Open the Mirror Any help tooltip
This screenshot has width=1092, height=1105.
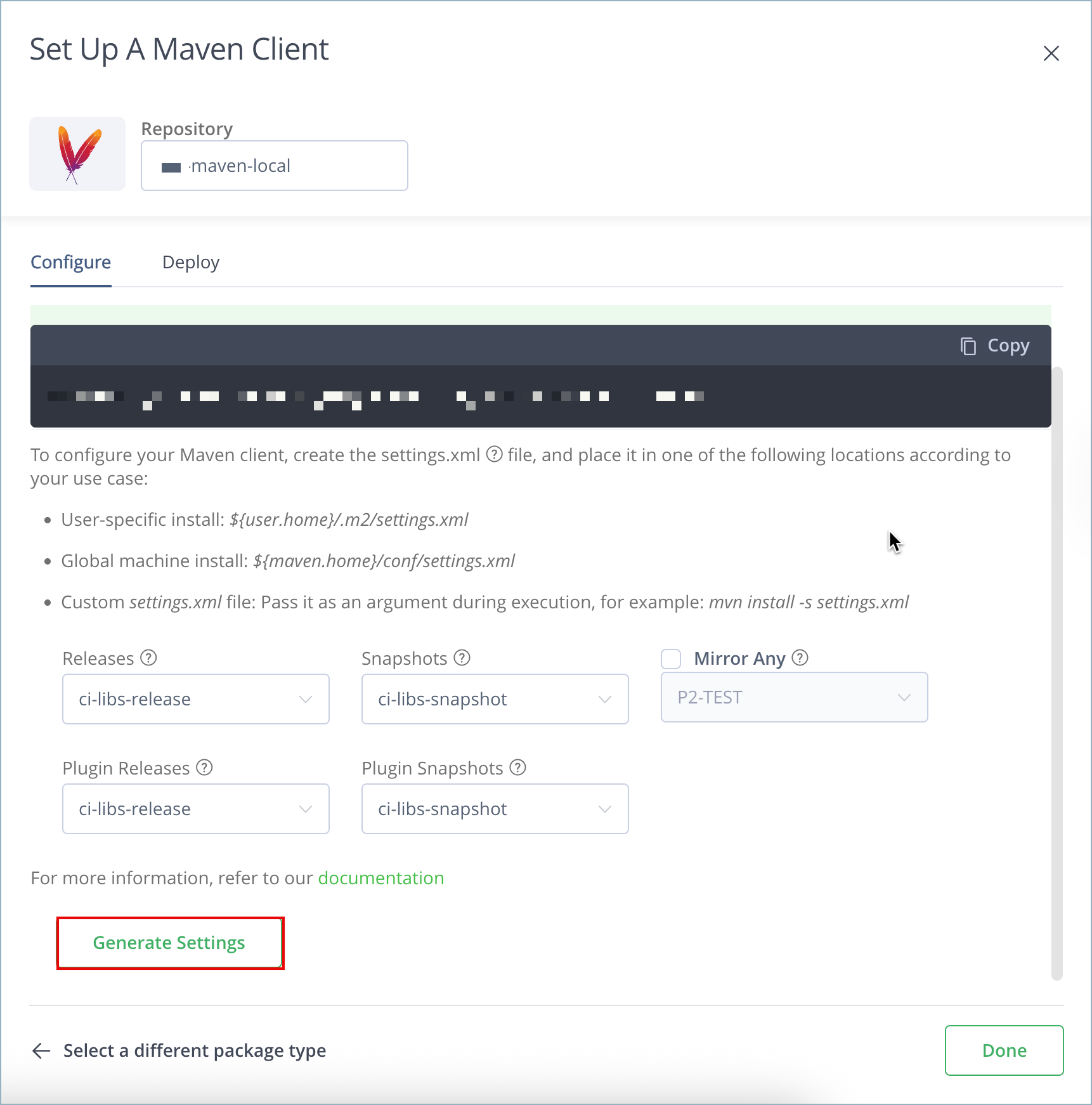tap(800, 658)
